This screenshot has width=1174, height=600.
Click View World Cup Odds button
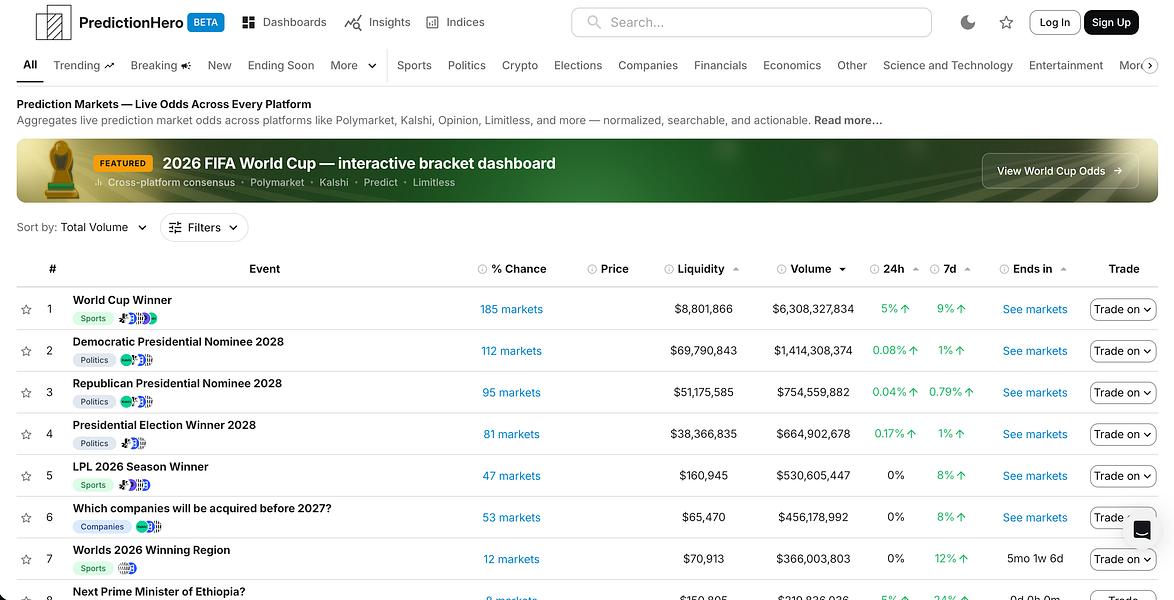(x=1059, y=171)
